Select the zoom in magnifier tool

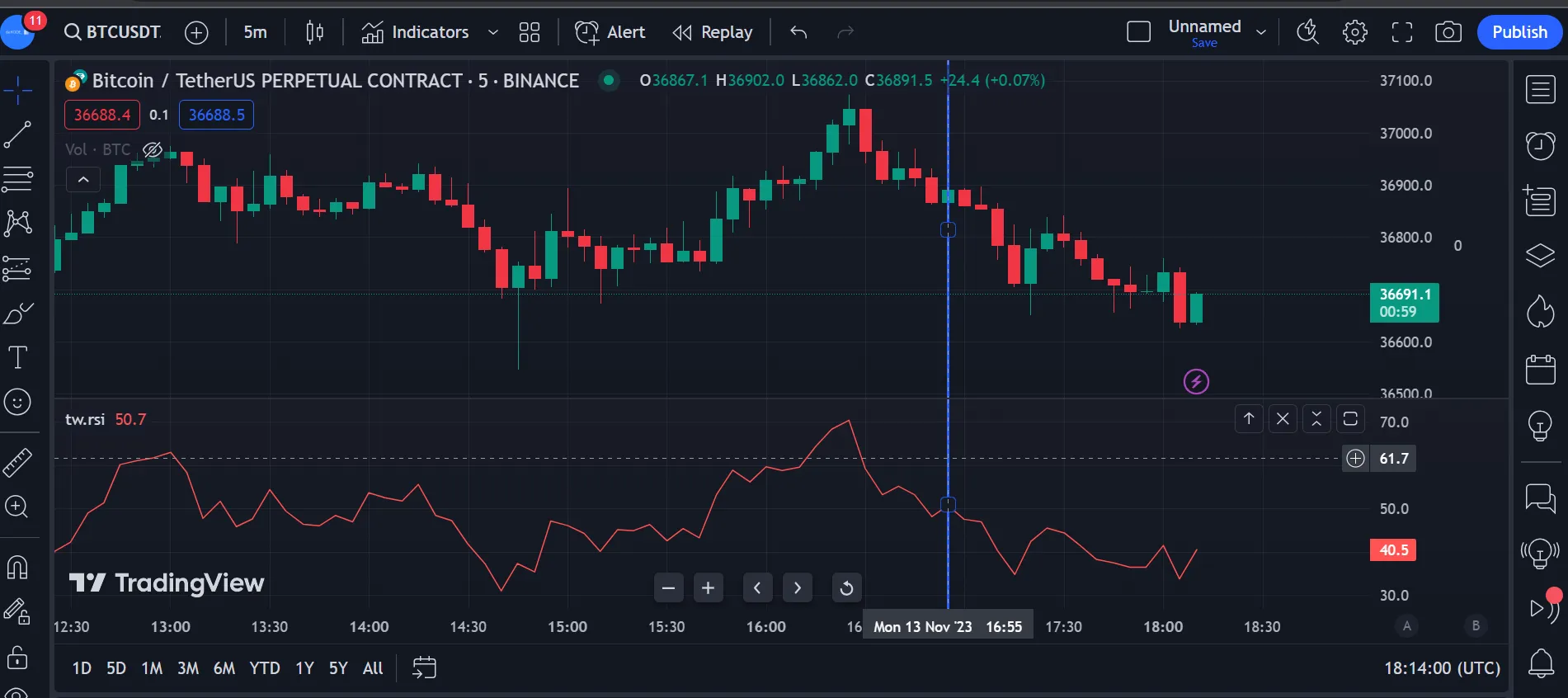click(18, 507)
